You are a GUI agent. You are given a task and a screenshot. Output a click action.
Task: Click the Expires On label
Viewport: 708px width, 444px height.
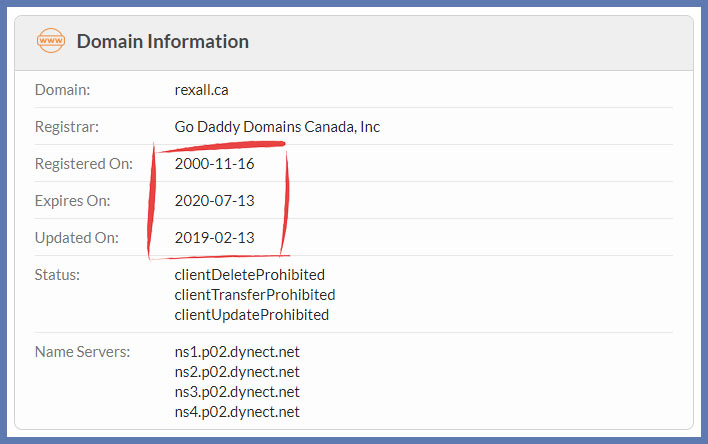(x=73, y=201)
